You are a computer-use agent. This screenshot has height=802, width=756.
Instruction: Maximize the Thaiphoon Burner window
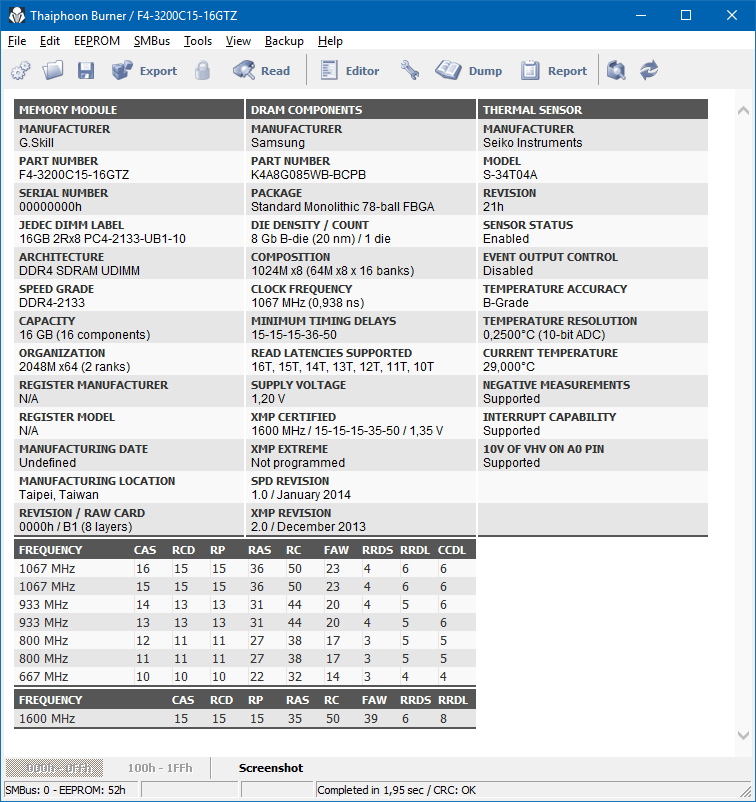pos(686,15)
